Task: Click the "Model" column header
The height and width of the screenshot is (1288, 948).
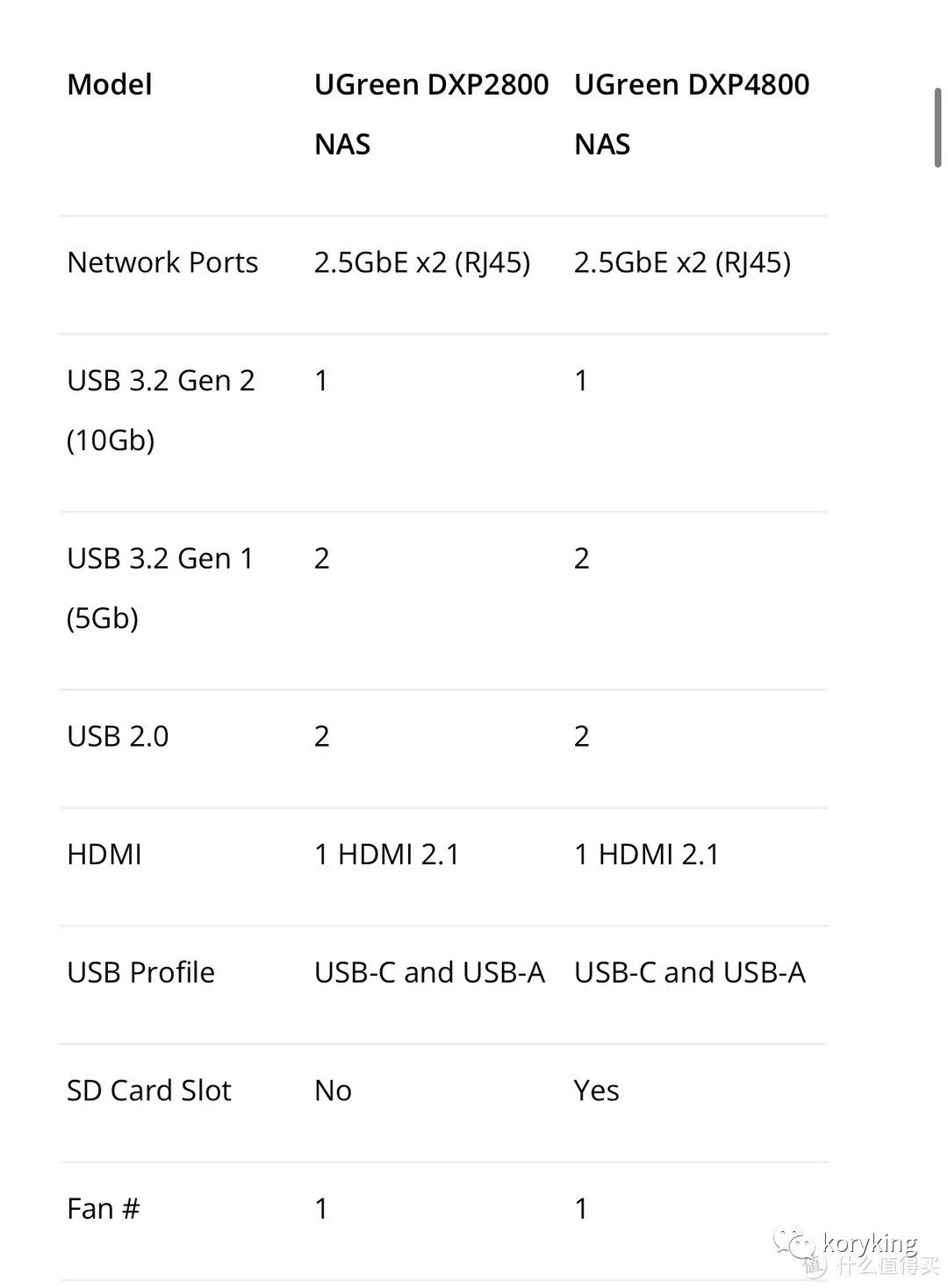Action: pyautogui.click(x=110, y=85)
